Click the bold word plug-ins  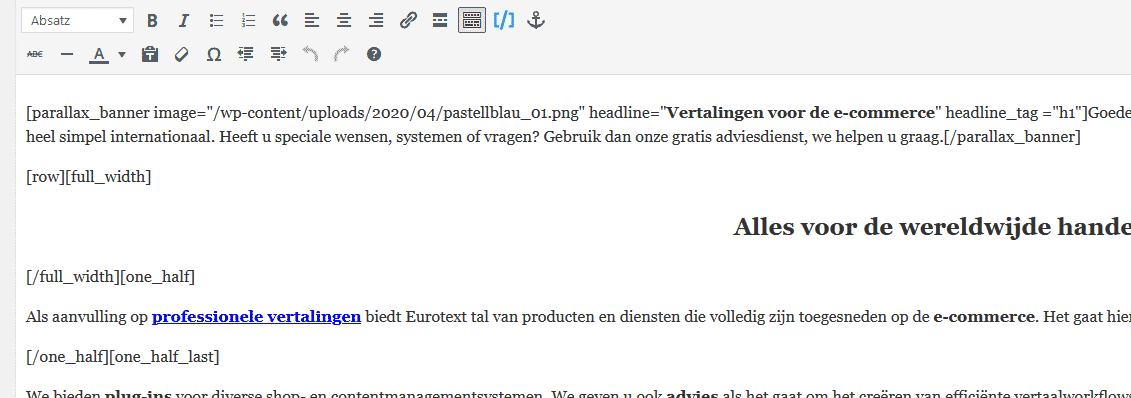[138, 394]
